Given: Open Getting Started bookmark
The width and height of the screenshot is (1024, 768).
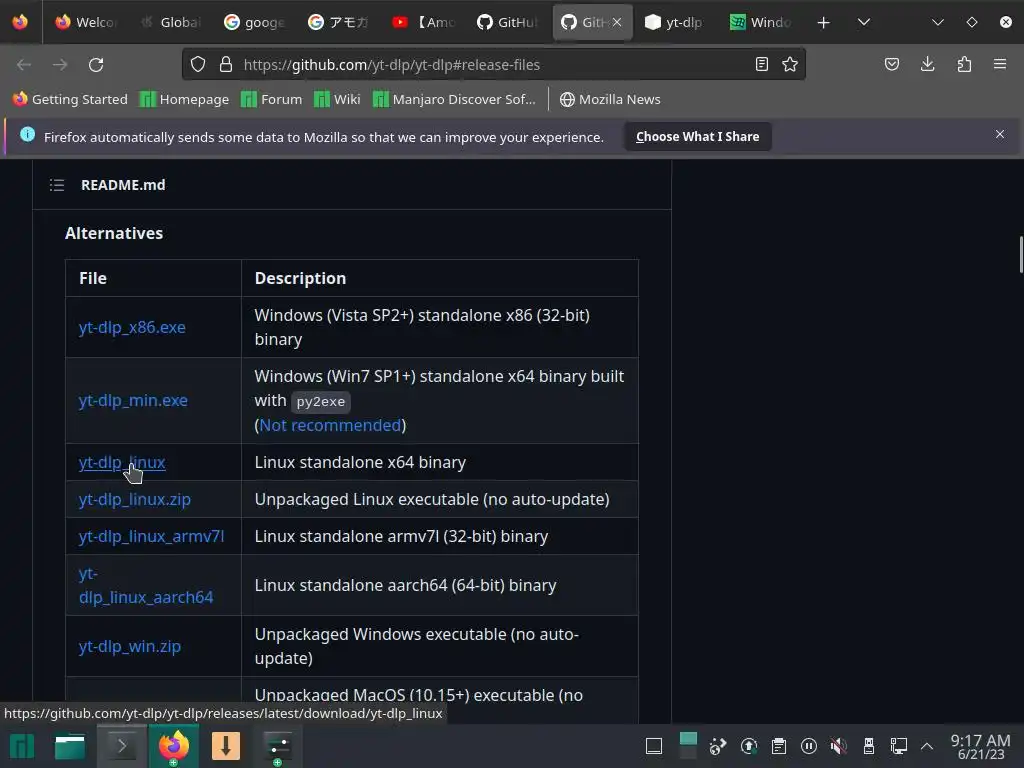Looking at the screenshot, I should click(71, 99).
